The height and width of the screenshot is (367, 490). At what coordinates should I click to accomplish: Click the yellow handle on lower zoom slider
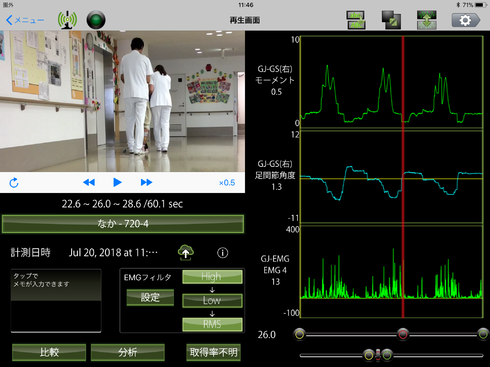click(369, 355)
